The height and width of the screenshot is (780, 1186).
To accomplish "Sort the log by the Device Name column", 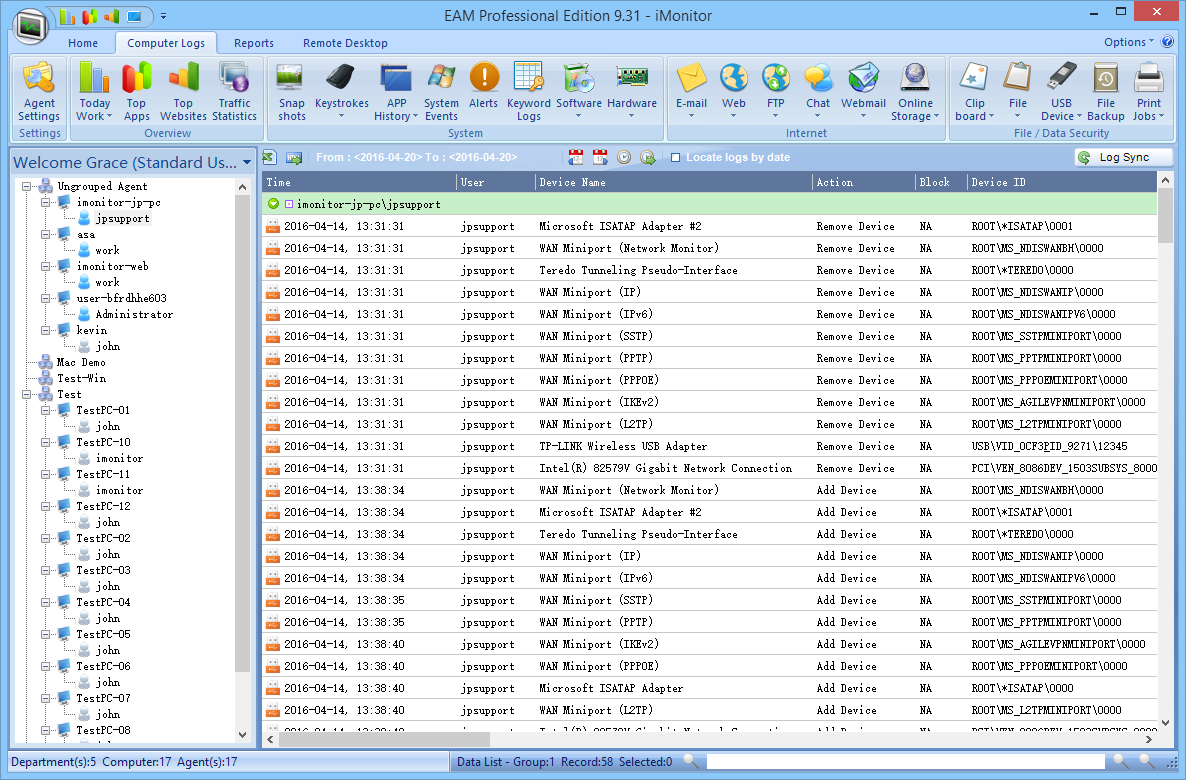I will click(x=673, y=182).
